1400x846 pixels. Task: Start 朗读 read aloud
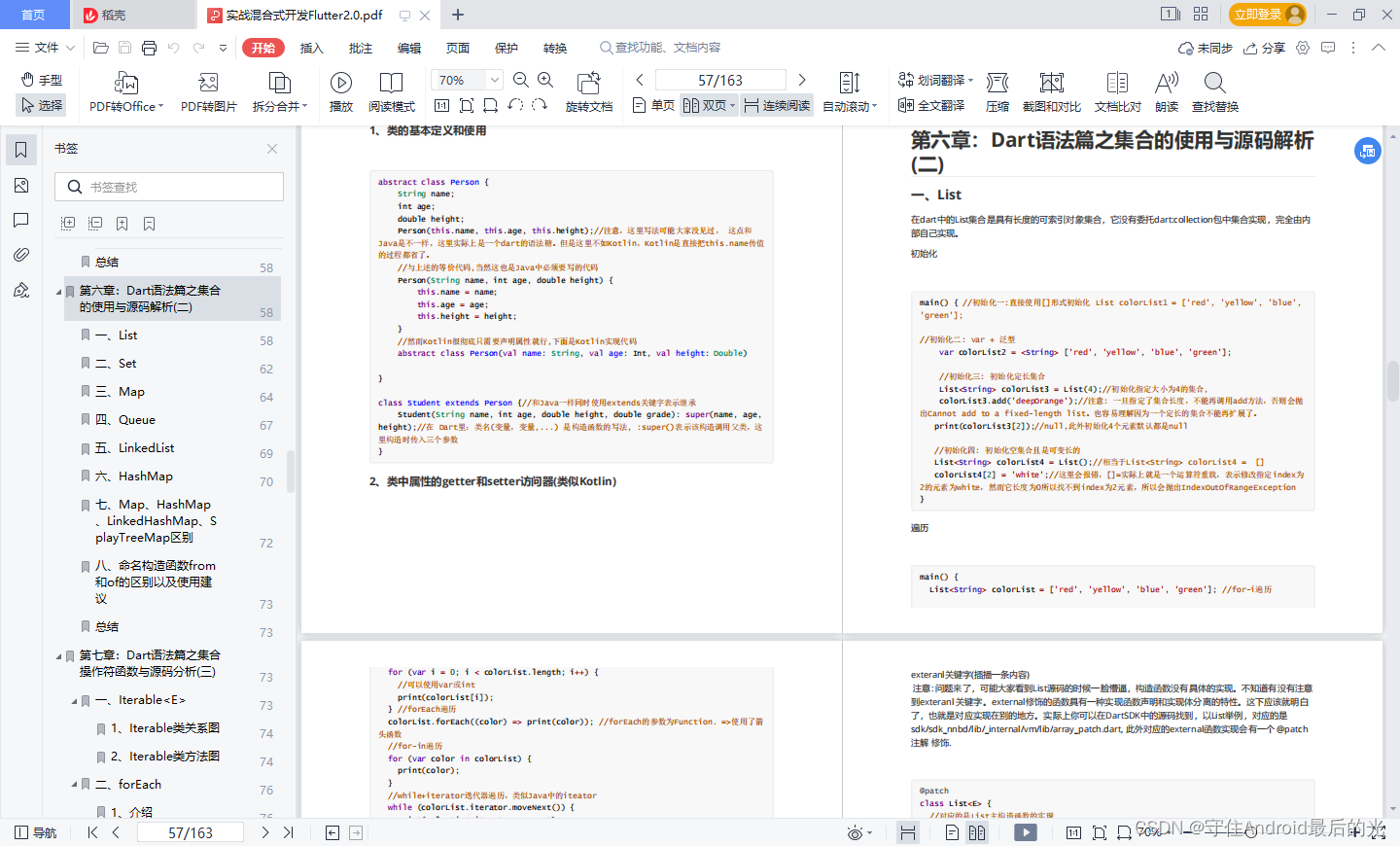(1167, 92)
